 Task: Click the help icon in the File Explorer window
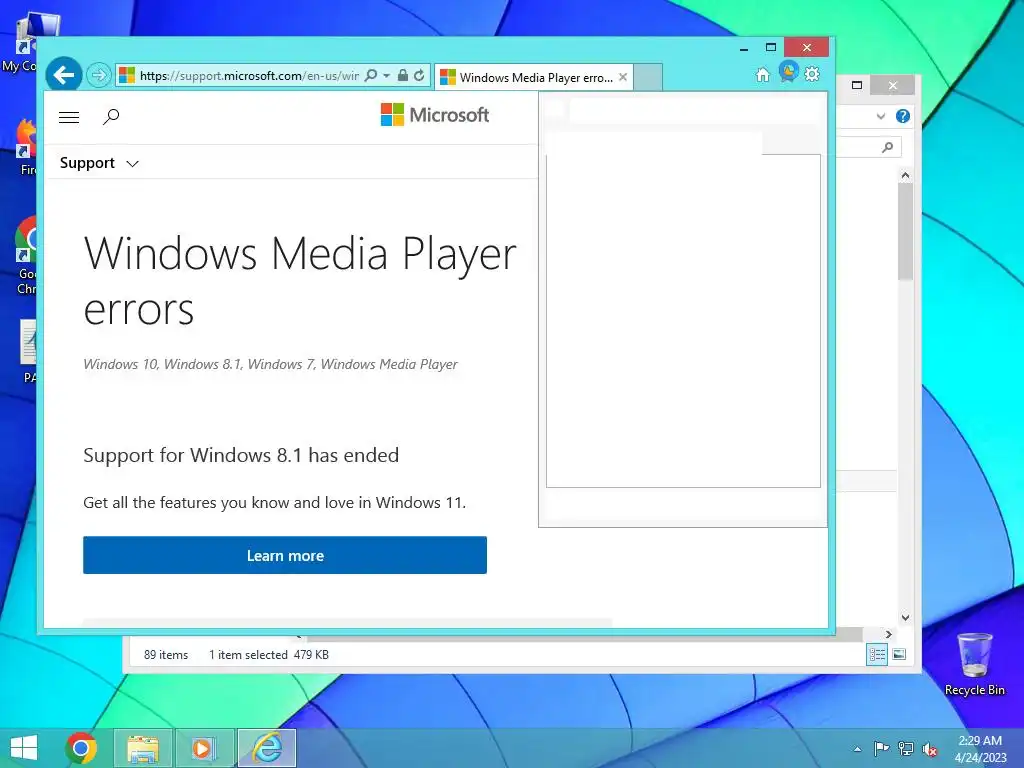tap(903, 116)
